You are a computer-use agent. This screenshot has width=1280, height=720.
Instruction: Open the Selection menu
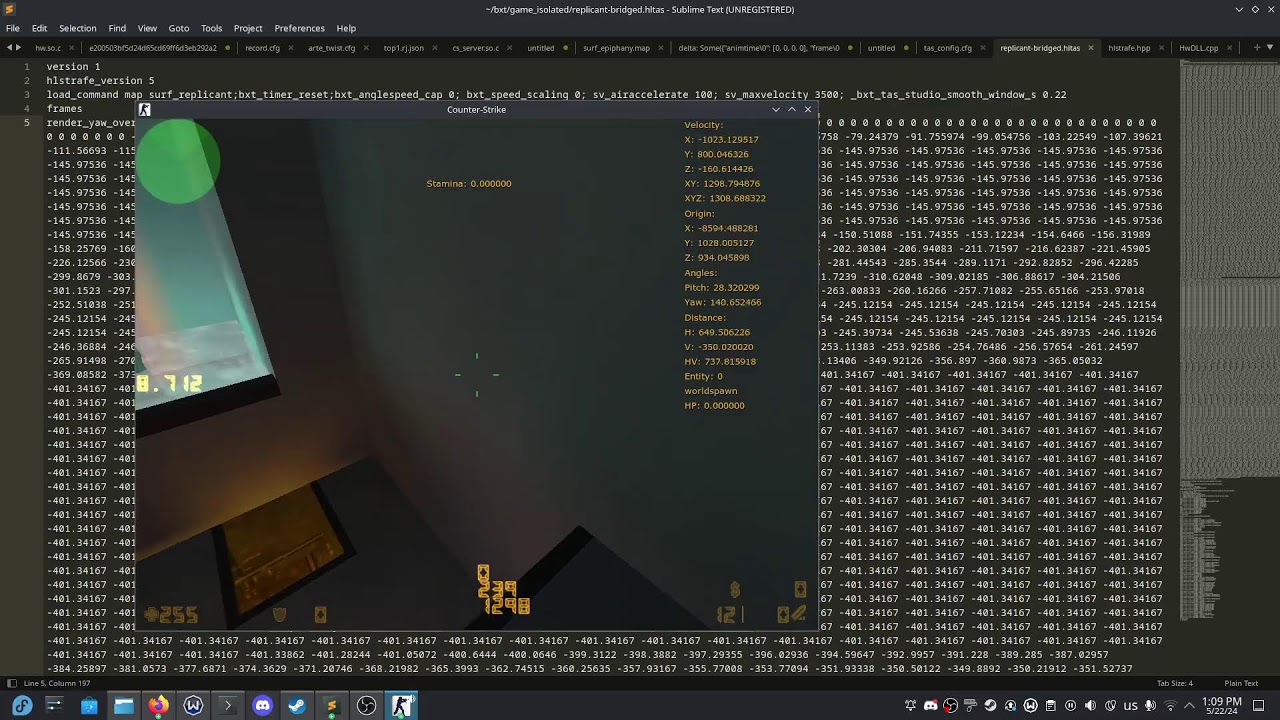pyautogui.click(x=78, y=28)
